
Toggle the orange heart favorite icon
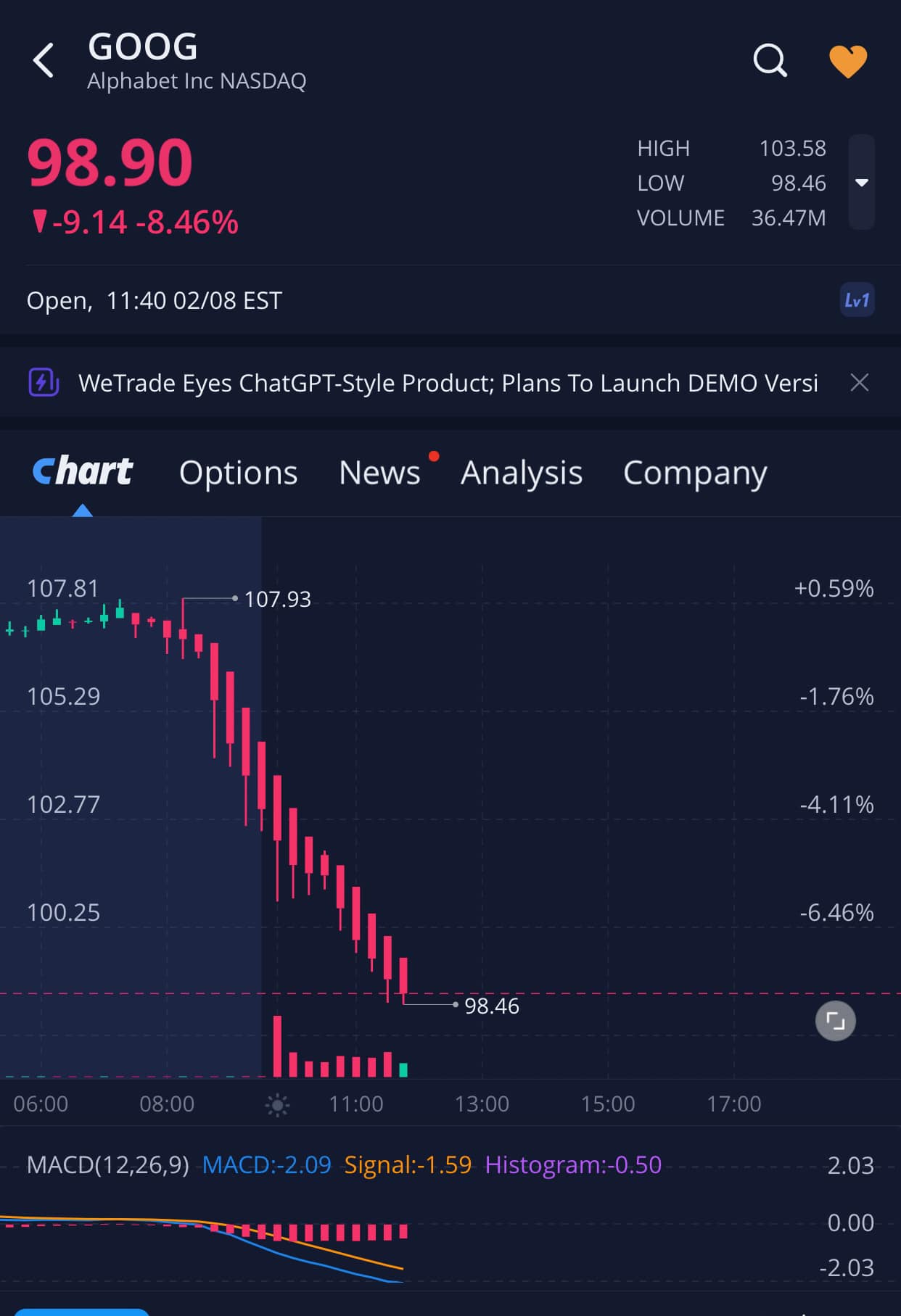(848, 61)
